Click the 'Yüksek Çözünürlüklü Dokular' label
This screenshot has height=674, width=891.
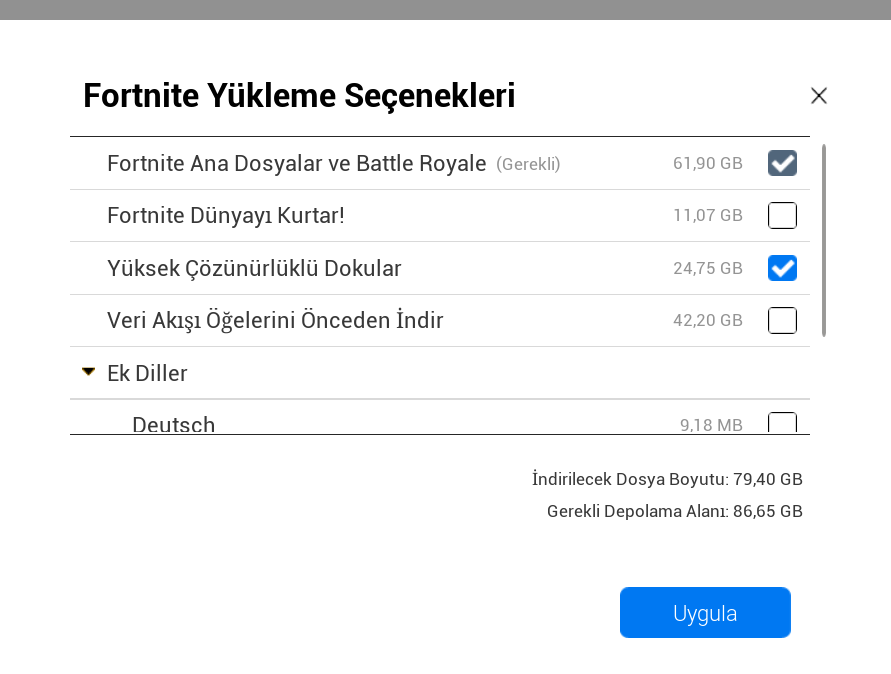click(254, 268)
